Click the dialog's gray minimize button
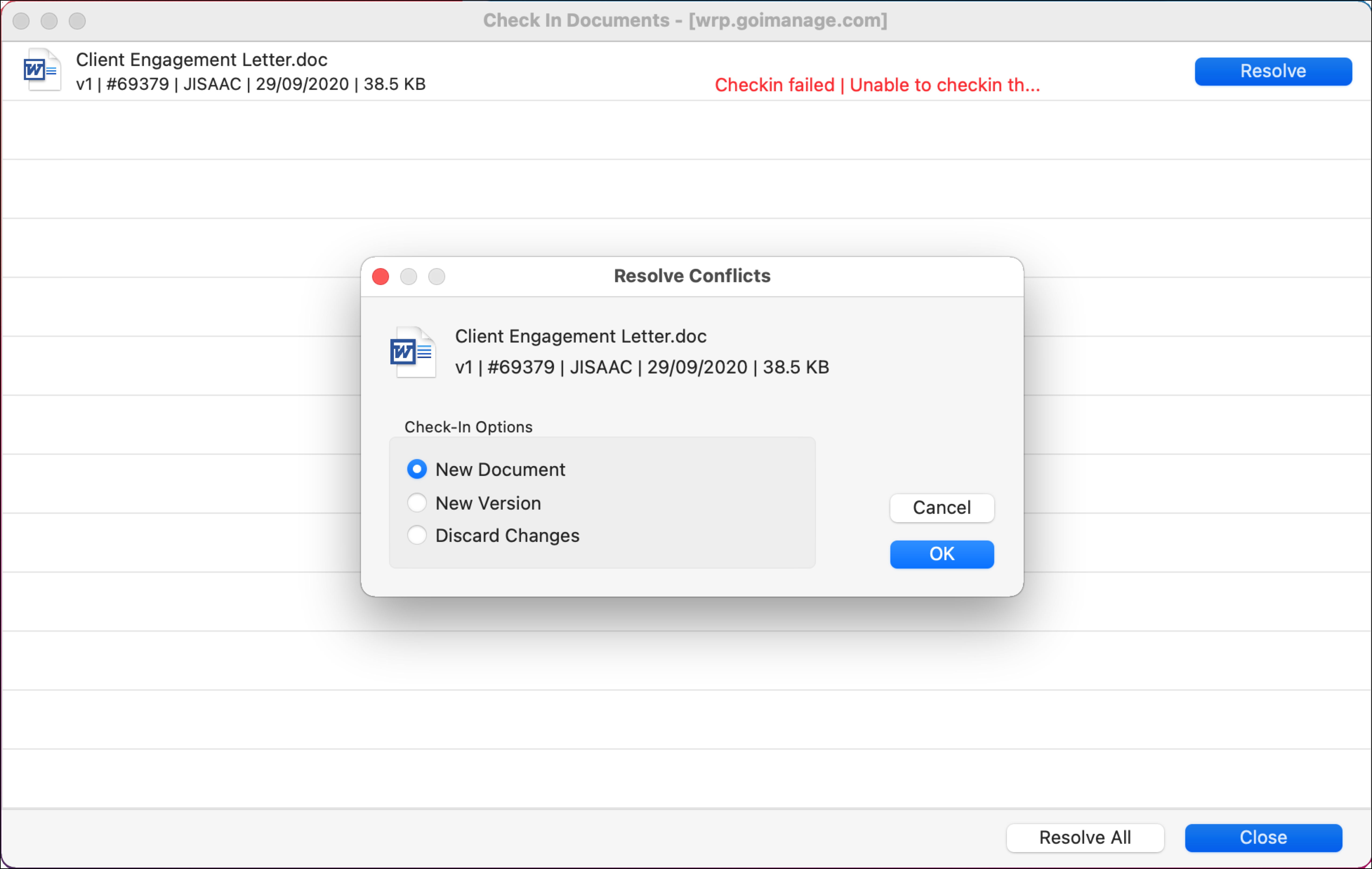The image size is (1372, 869). 408,277
